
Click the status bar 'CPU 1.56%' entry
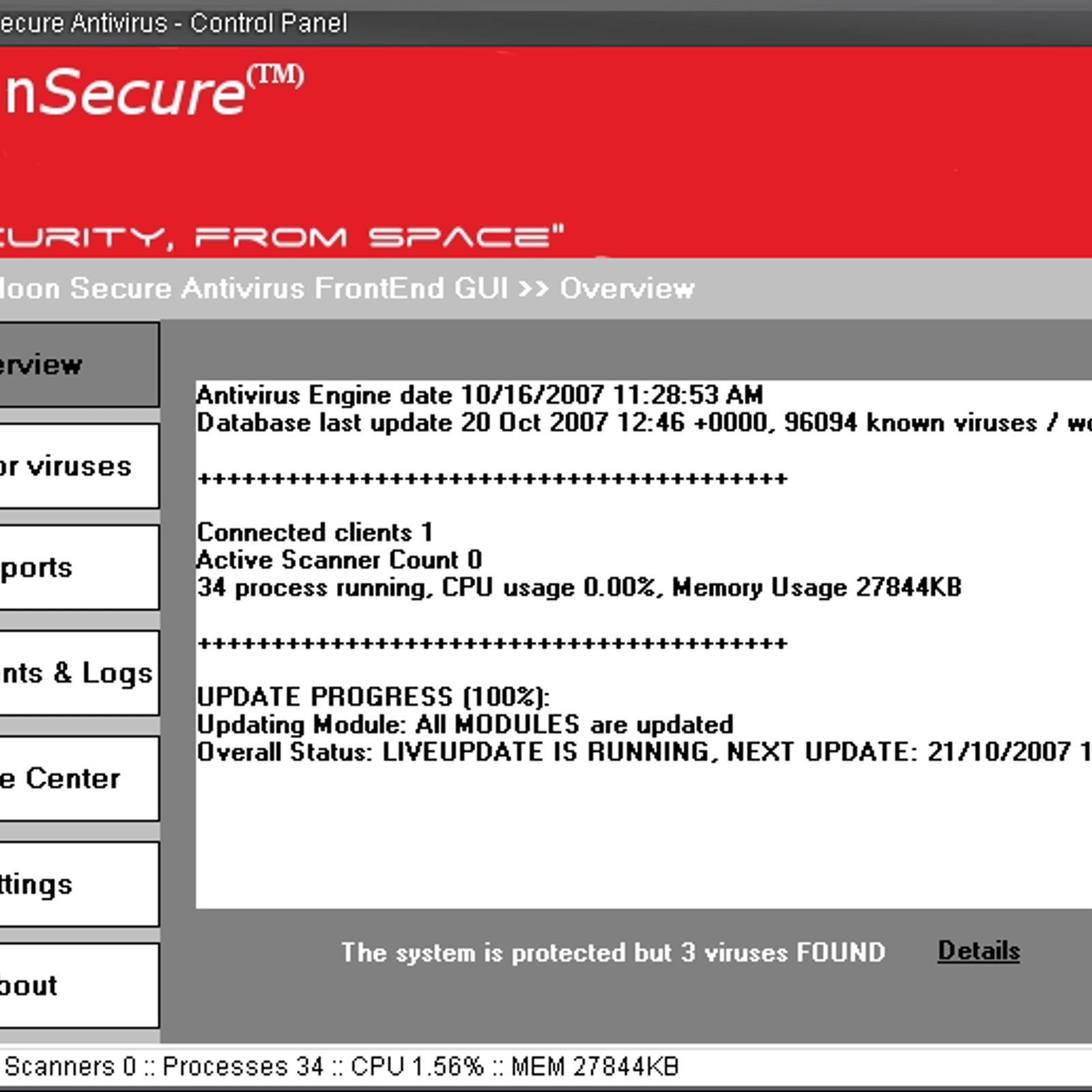(x=417, y=1066)
